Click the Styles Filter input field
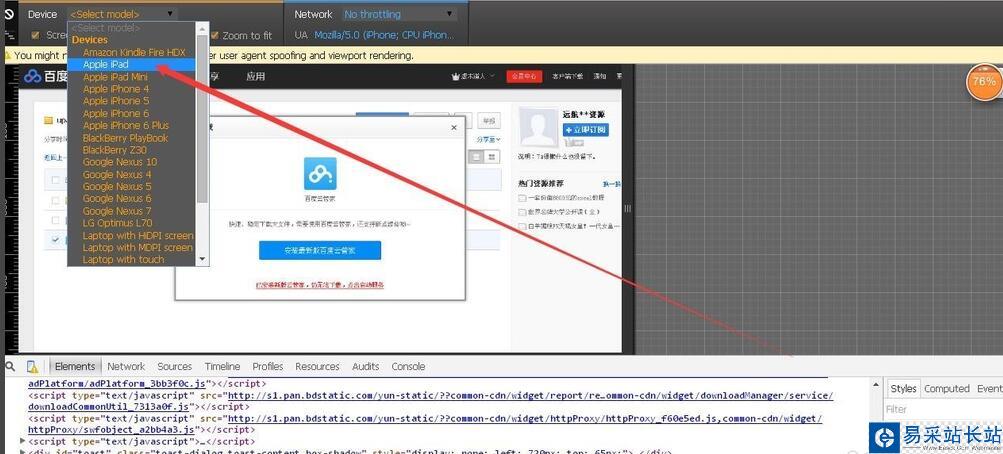 [x=944, y=409]
